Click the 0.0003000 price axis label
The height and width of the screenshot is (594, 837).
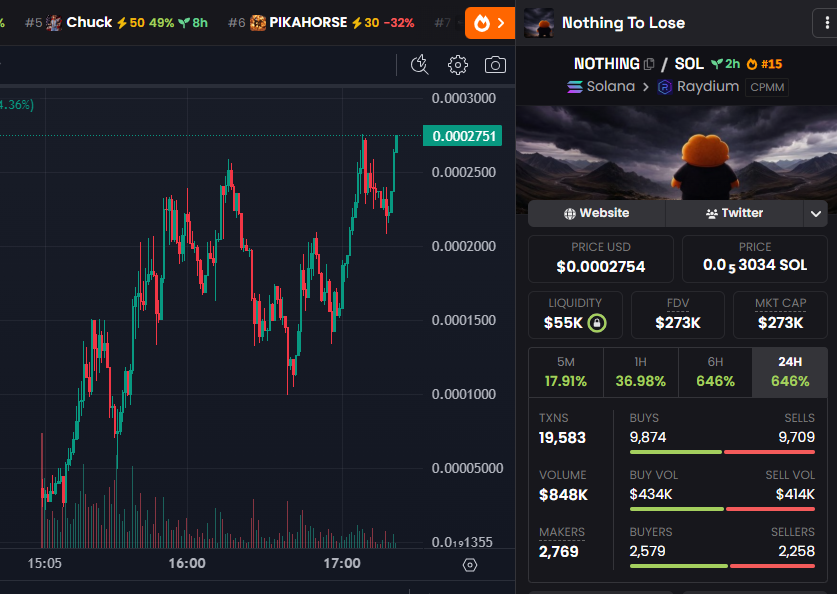463,98
